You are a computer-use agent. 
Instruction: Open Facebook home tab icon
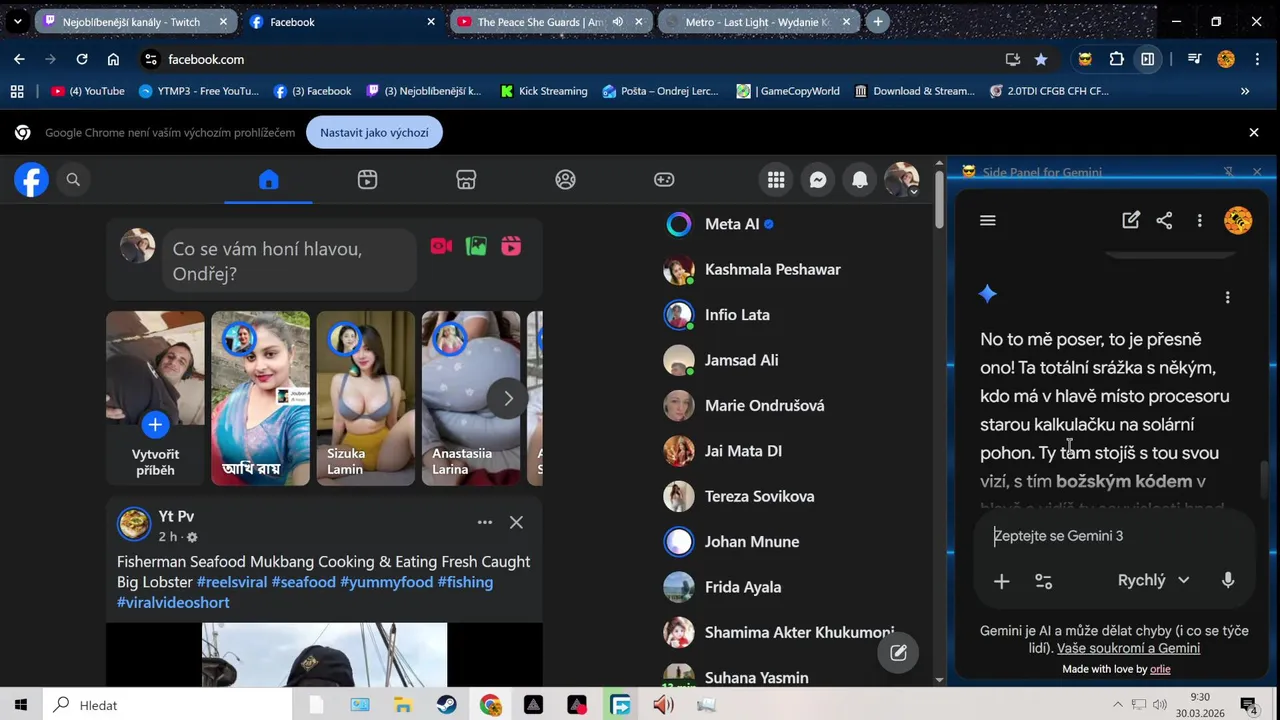(268, 180)
